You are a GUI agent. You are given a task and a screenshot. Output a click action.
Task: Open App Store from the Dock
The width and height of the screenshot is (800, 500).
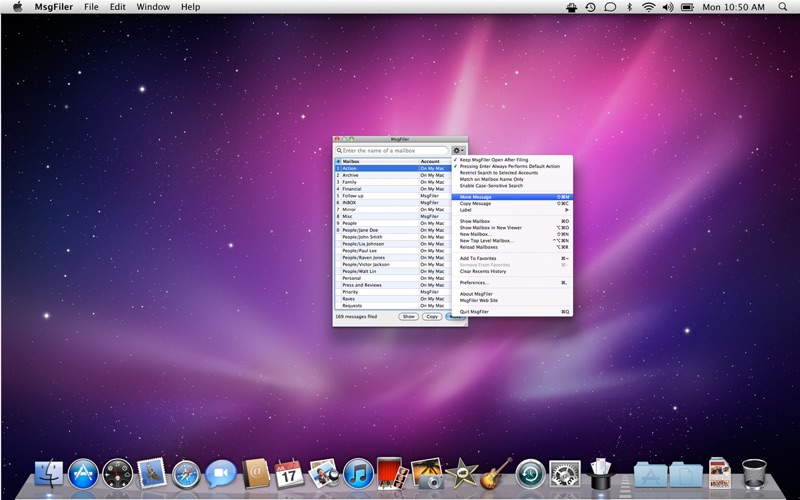point(83,474)
